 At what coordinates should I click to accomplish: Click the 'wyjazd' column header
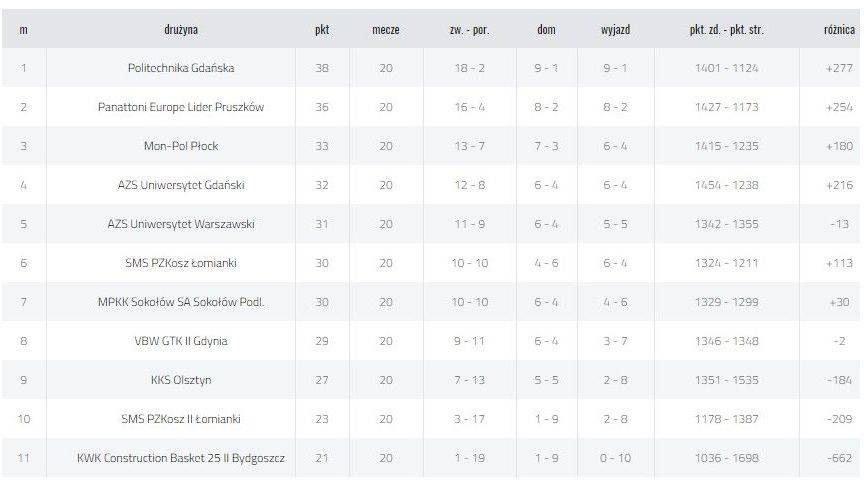point(615,30)
